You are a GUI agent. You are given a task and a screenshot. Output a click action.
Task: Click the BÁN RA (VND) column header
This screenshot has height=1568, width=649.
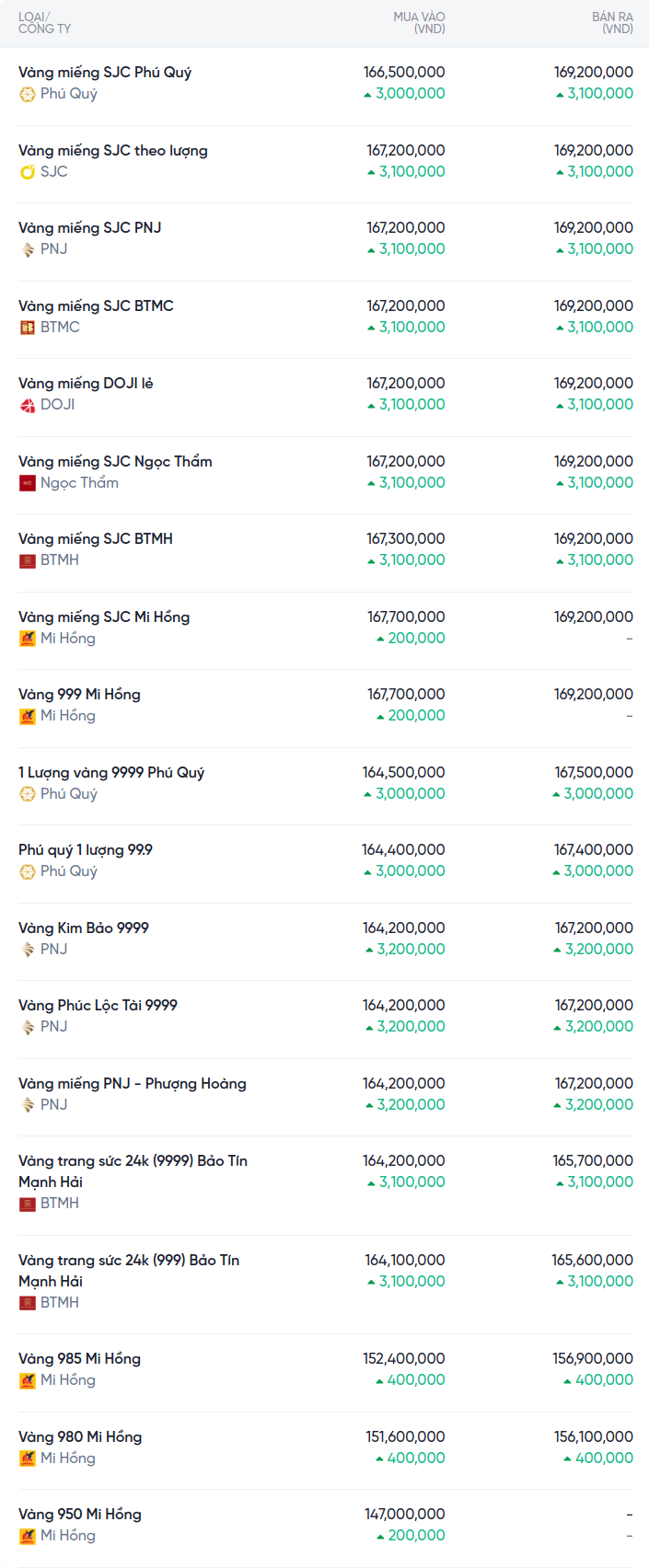(612, 23)
